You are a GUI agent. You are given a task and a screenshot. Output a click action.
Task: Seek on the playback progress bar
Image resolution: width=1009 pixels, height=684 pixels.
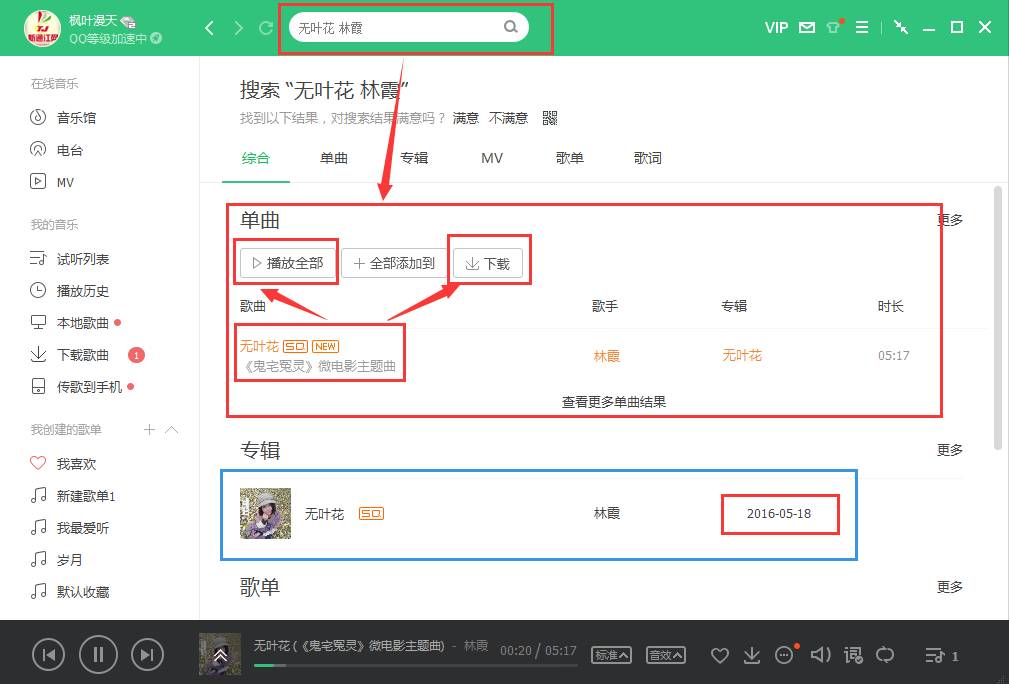(415, 666)
